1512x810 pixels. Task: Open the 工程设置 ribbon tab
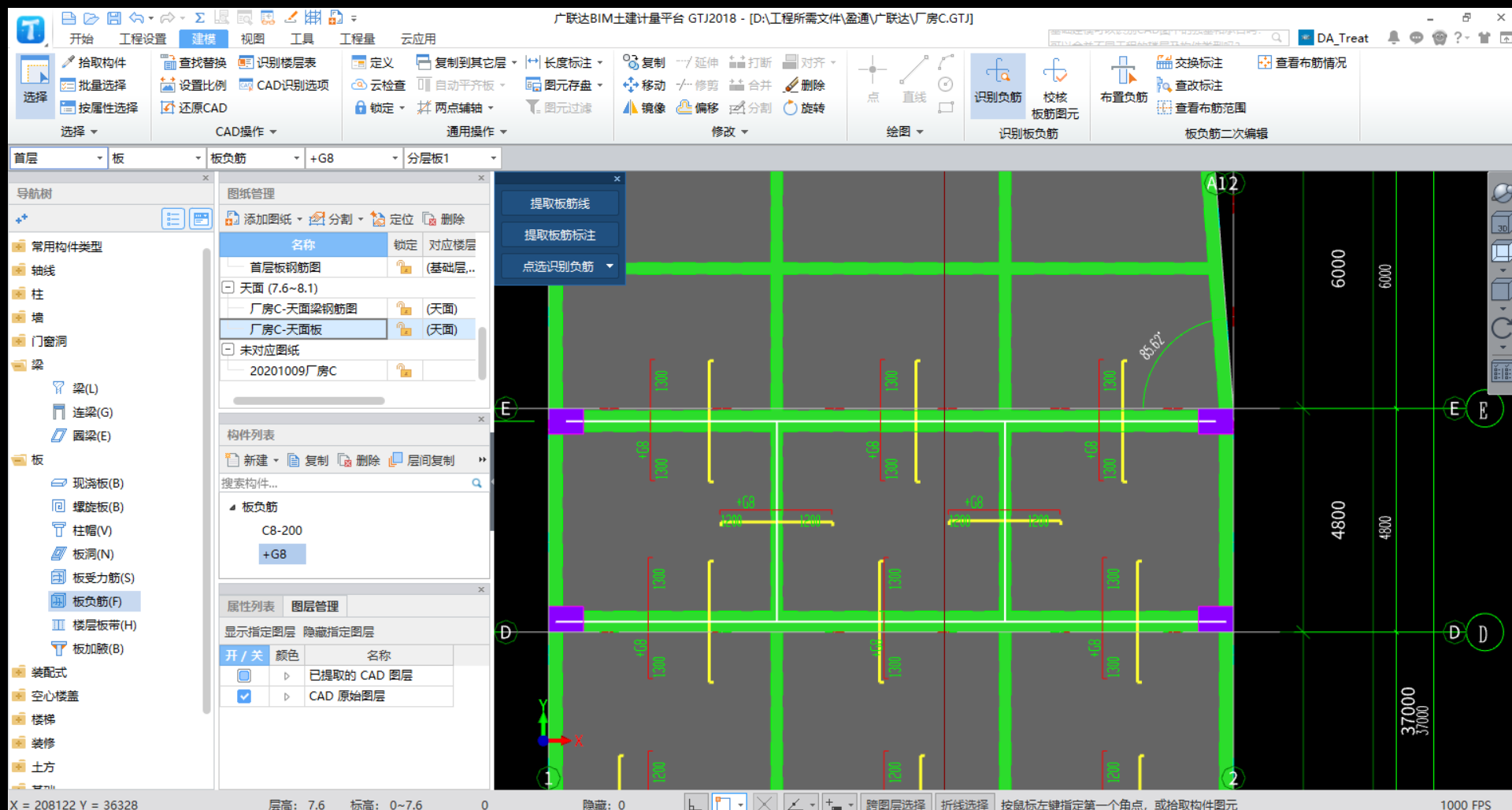pyautogui.click(x=143, y=39)
